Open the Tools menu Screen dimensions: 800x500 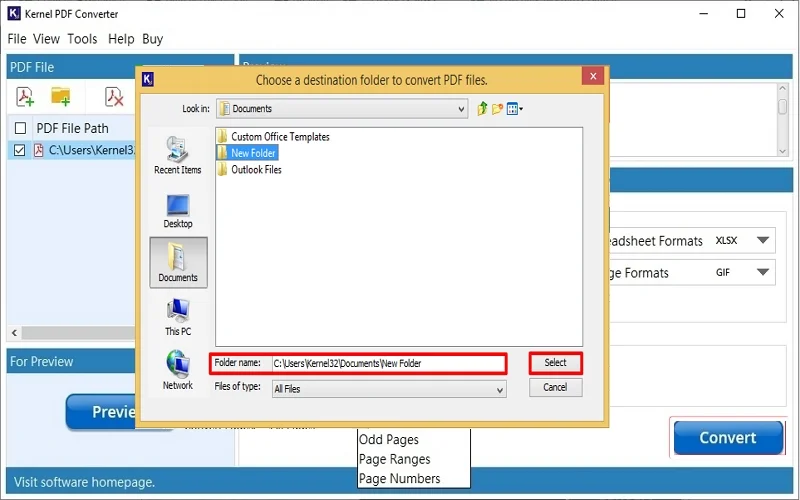[82, 39]
